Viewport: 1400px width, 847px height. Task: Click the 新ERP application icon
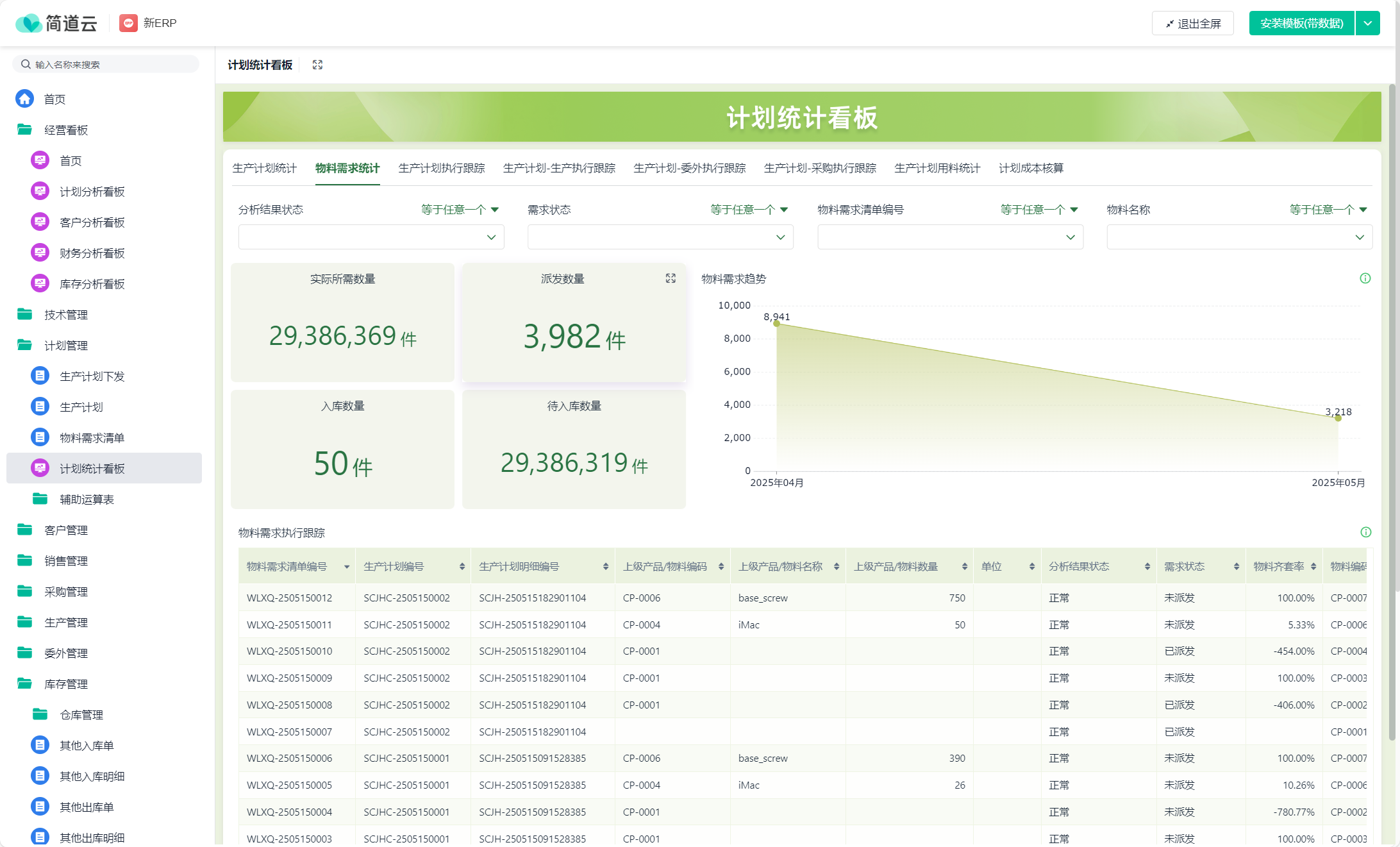click(x=128, y=22)
